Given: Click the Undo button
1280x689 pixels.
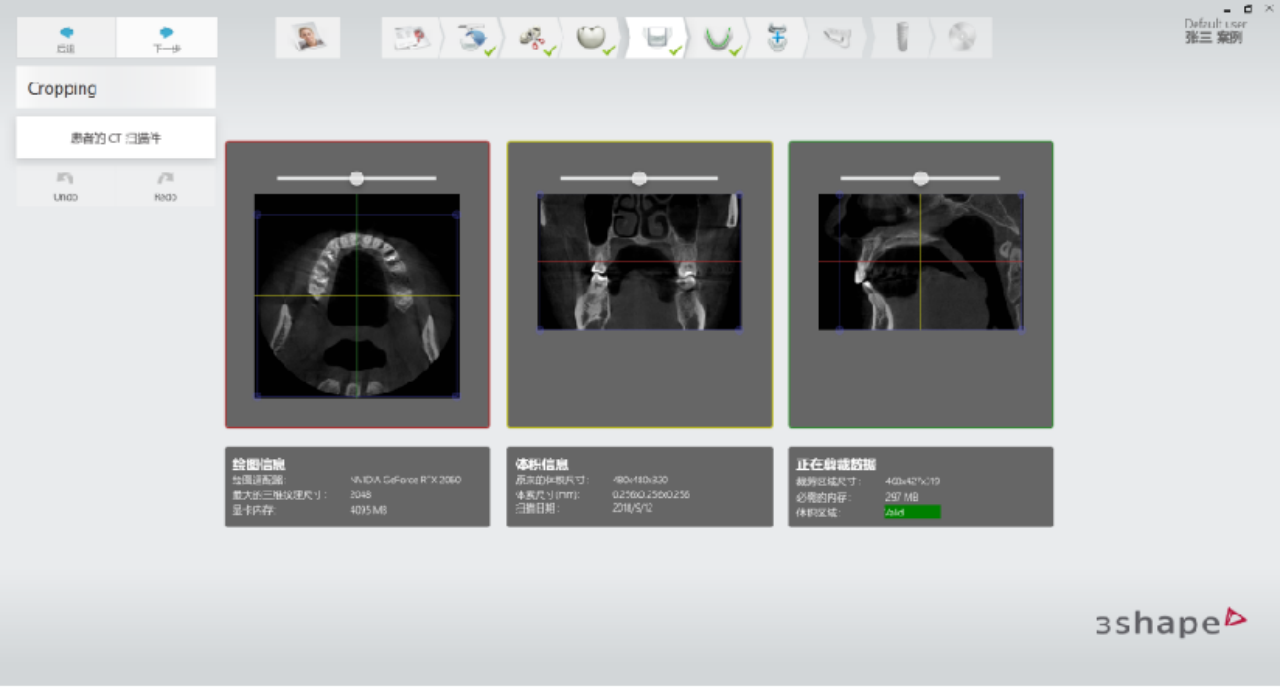Looking at the screenshot, I should click(x=65, y=186).
